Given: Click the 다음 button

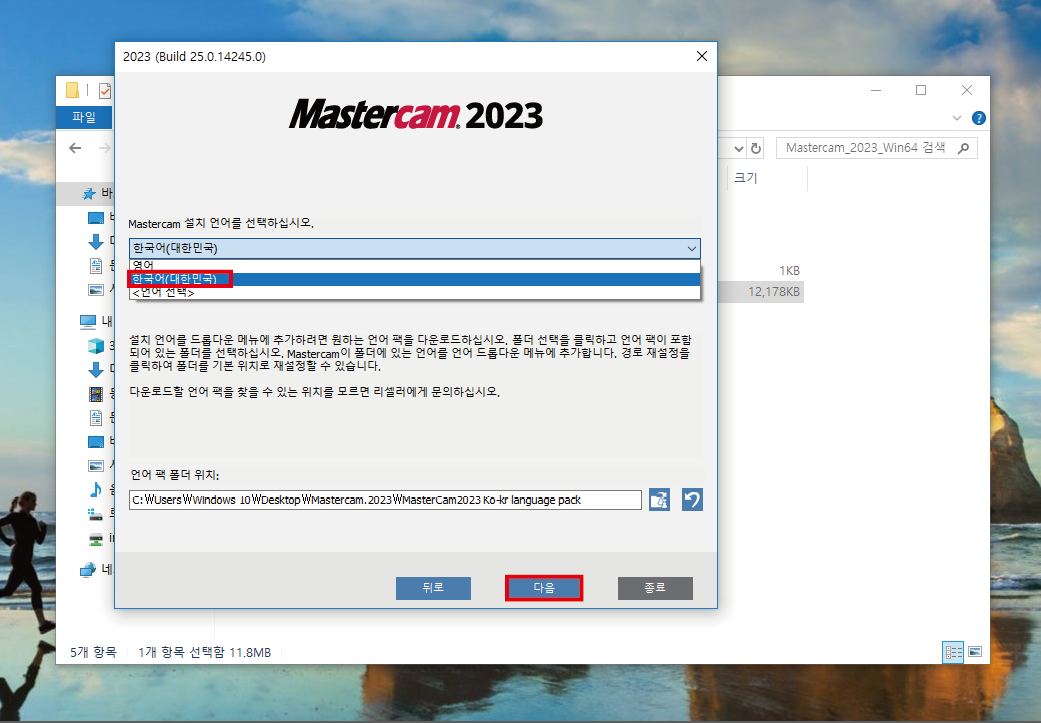Looking at the screenshot, I should coord(544,588).
